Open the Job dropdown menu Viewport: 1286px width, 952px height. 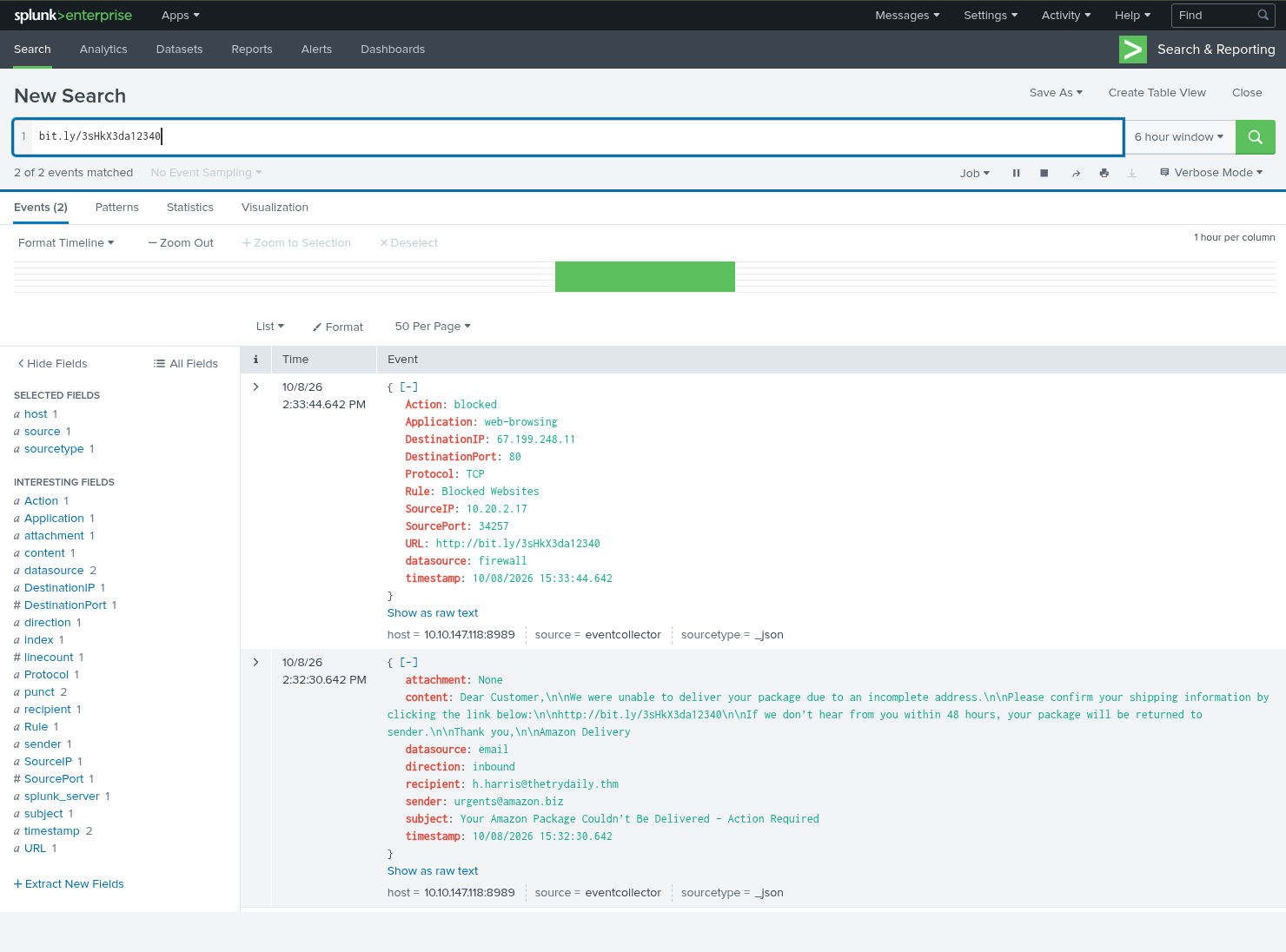[975, 173]
